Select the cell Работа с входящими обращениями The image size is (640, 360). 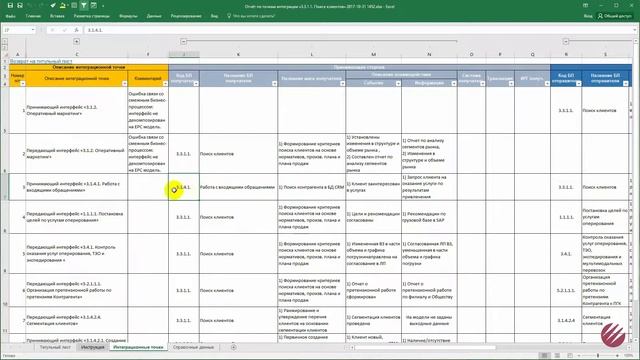pyautogui.click(x=238, y=187)
